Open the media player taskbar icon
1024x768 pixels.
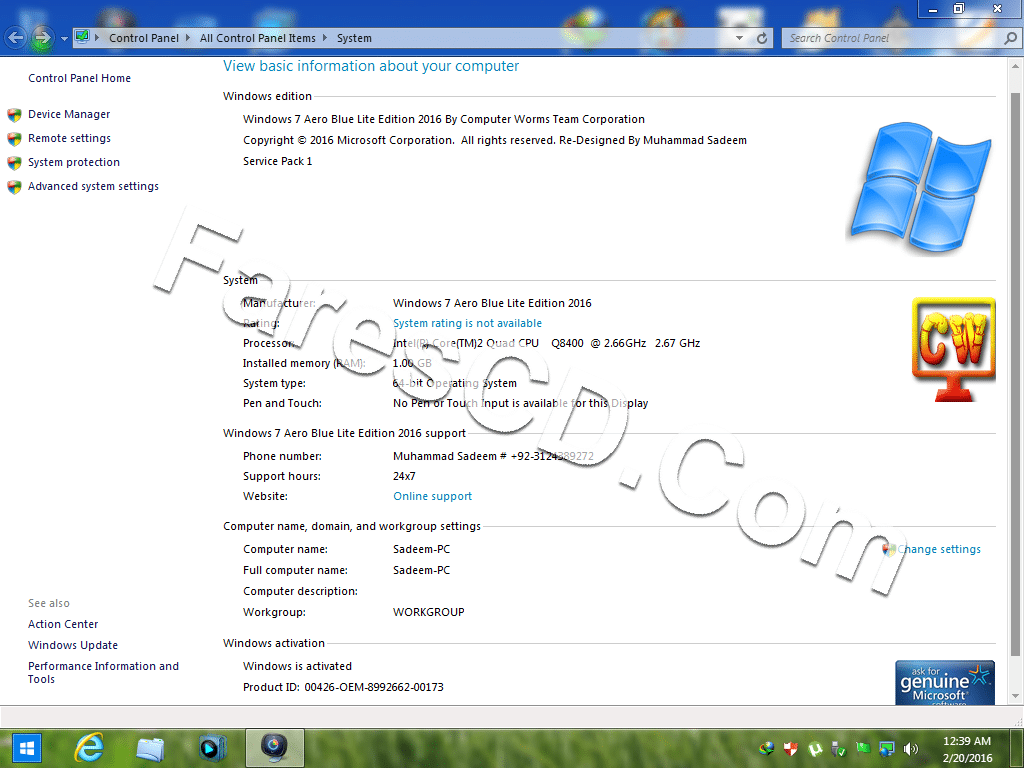211,748
